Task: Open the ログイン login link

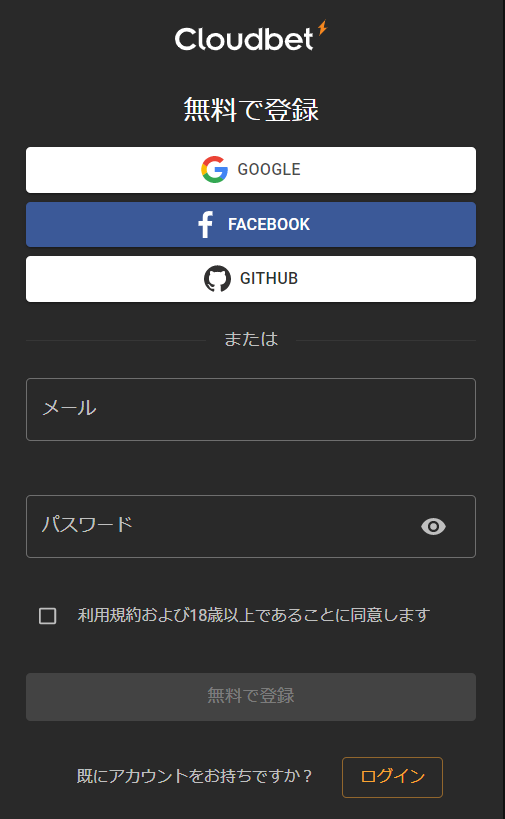Action: [x=392, y=777]
